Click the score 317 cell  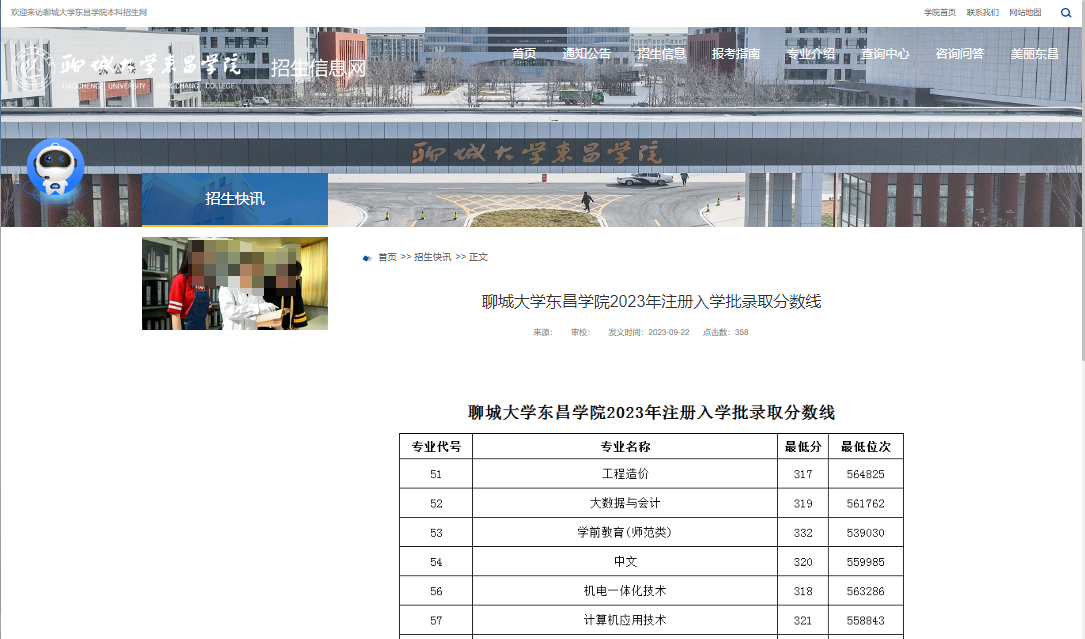pyautogui.click(x=803, y=474)
